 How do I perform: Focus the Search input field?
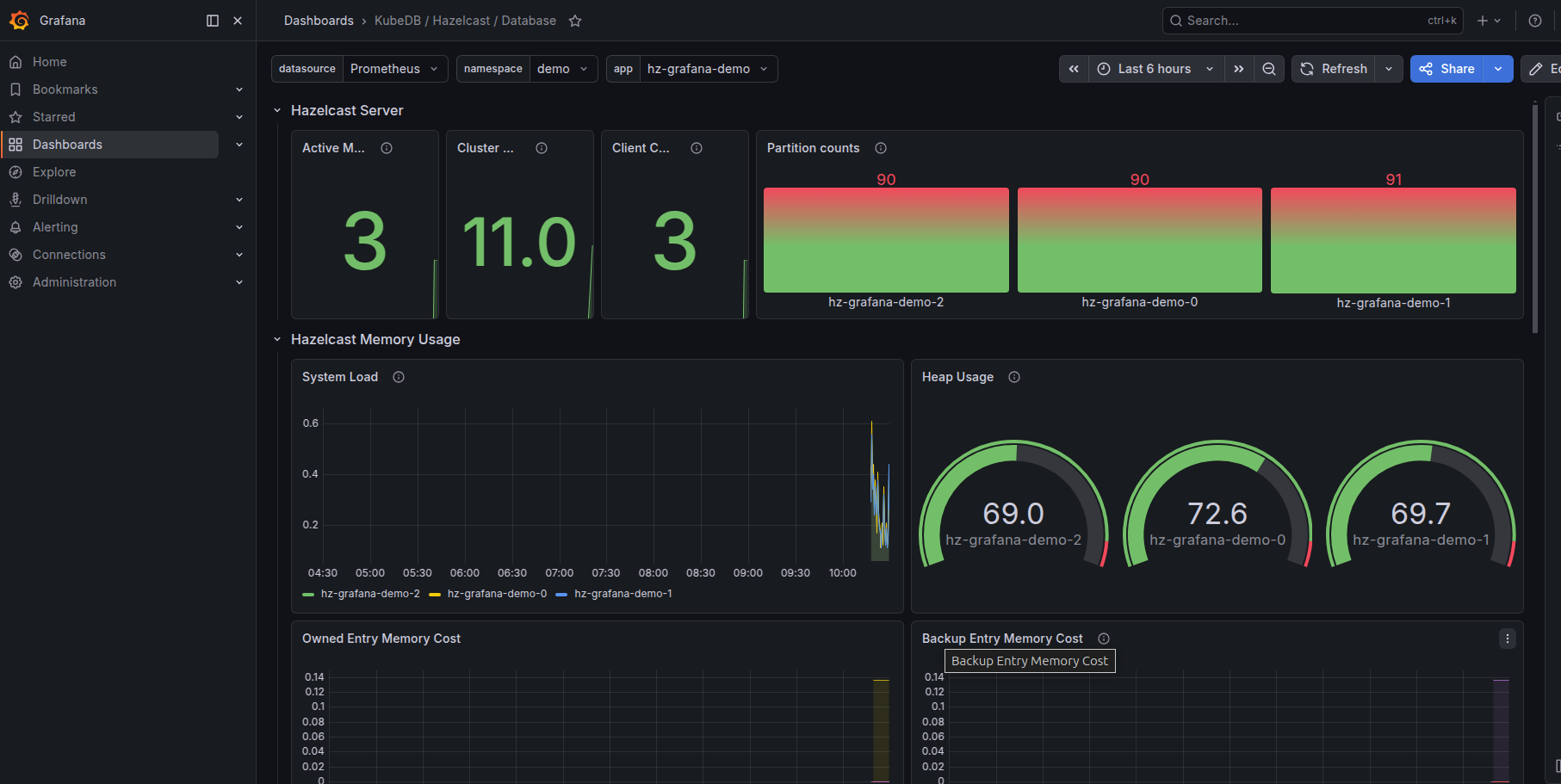(1312, 21)
